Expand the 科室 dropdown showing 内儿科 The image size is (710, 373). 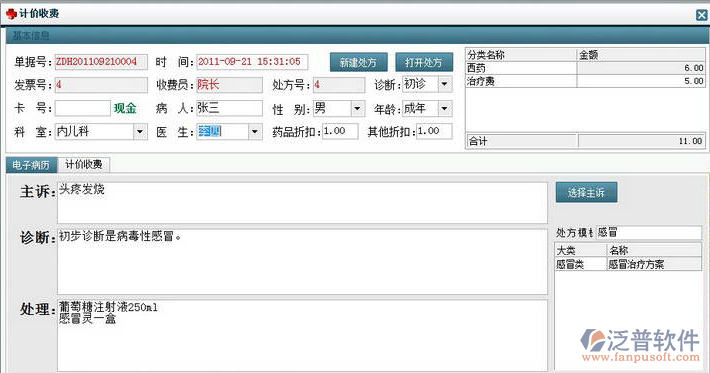coord(140,132)
